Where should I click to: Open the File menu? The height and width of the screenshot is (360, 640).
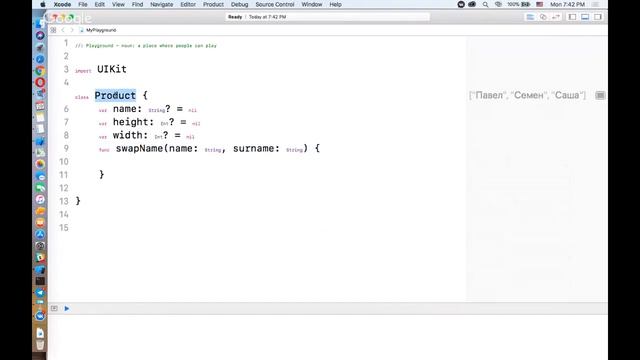point(83,4)
